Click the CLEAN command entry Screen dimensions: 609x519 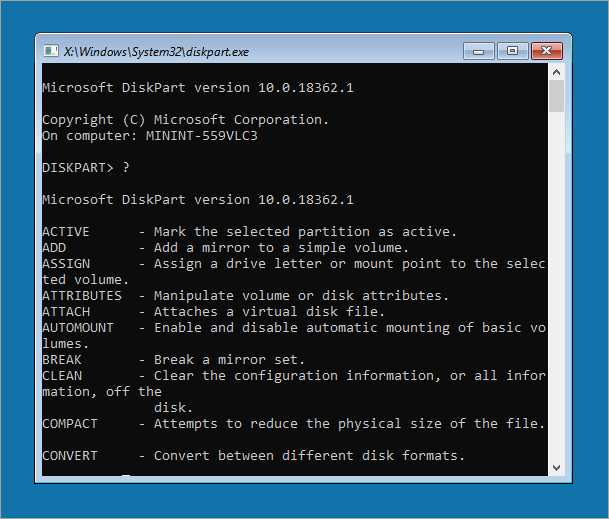tap(62, 376)
